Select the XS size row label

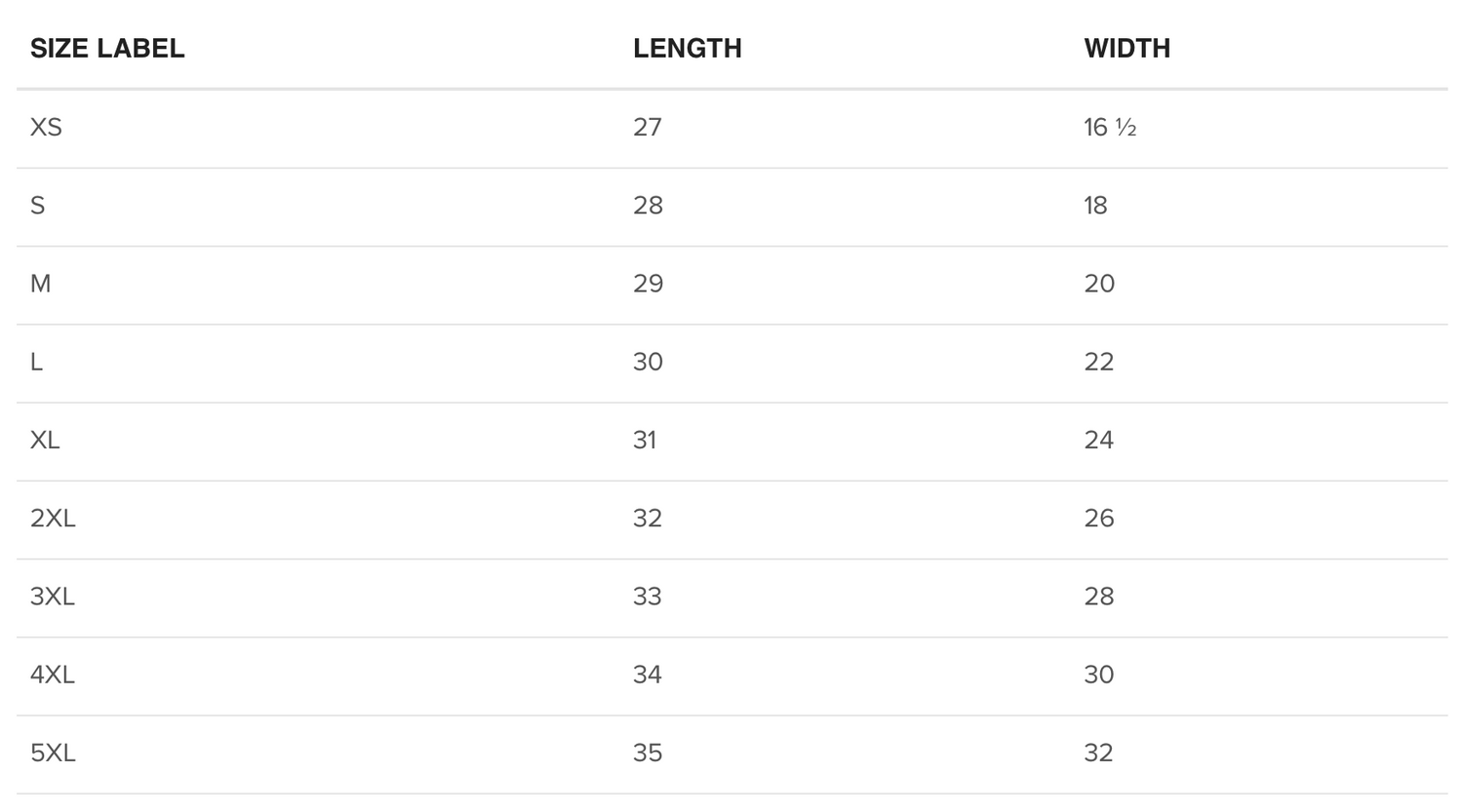46,128
